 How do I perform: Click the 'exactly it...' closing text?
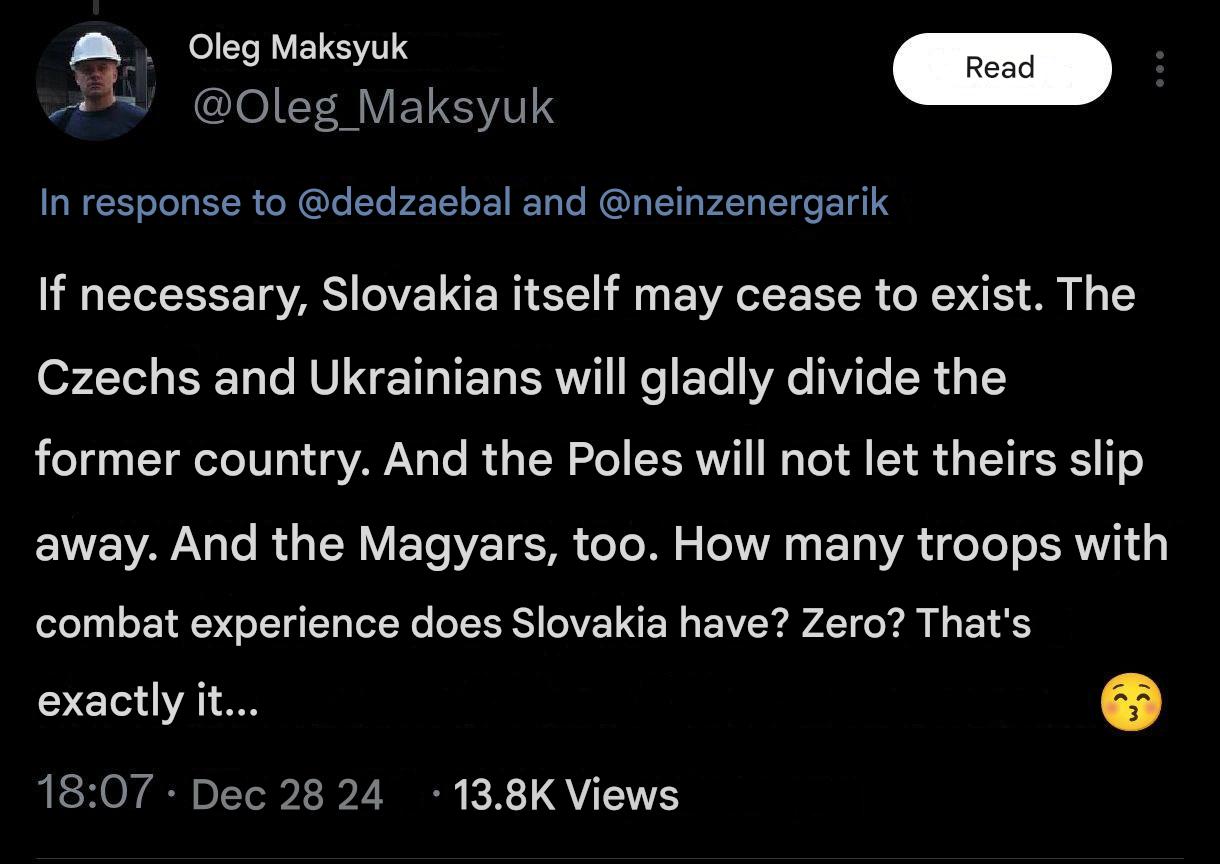[148, 702]
